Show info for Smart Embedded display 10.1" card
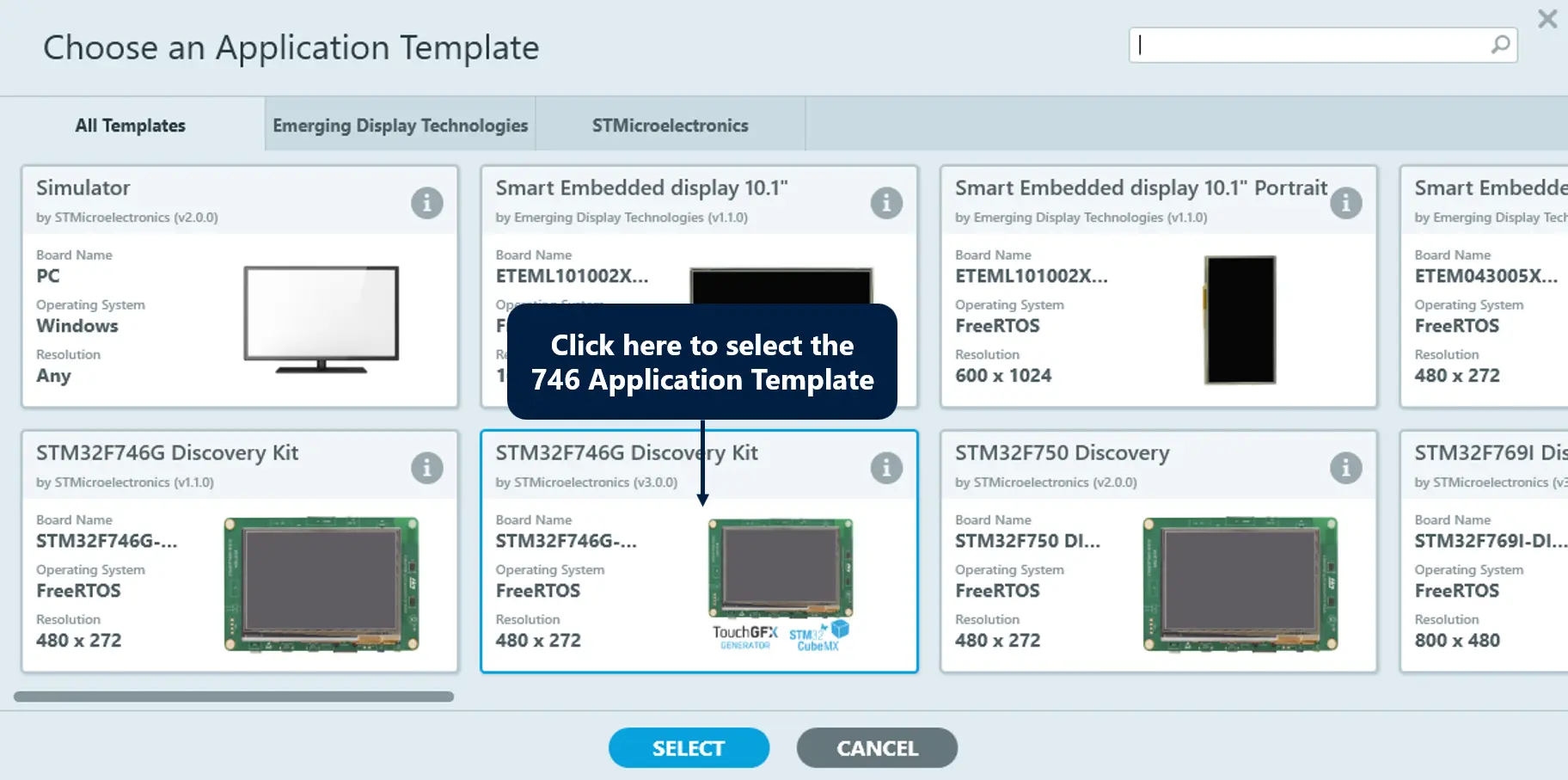The height and width of the screenshot is (780, 1568). [x=886, y=203]
